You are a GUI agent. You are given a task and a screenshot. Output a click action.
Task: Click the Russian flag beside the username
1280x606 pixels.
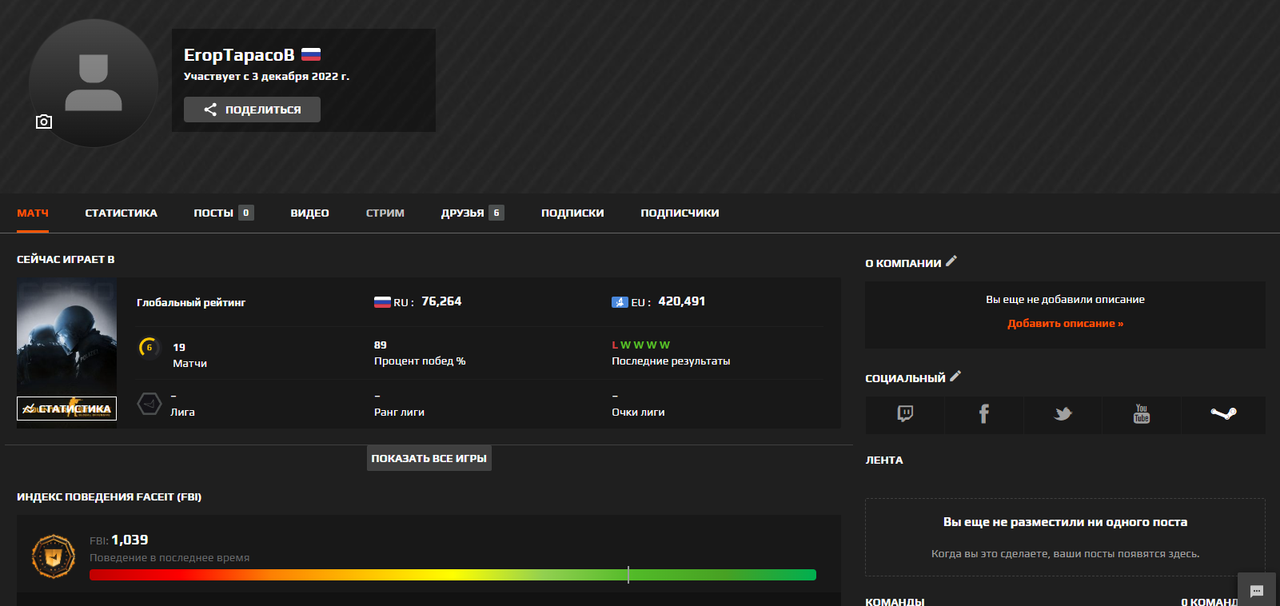click(x=311, y=55)
